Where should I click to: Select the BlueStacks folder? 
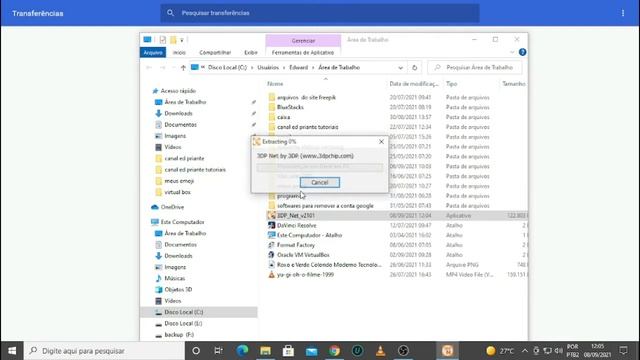pos(290,107)
